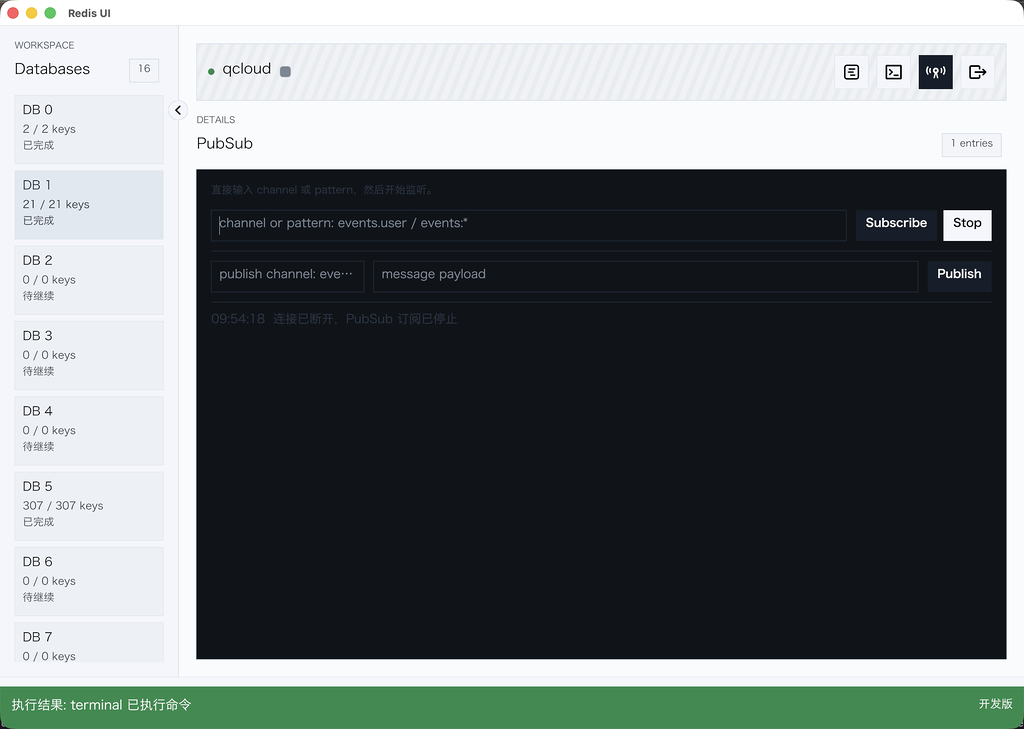Click the Publish button
Image resolution: width=1024 pixels, height=729 pixels.
coord(959,275)
